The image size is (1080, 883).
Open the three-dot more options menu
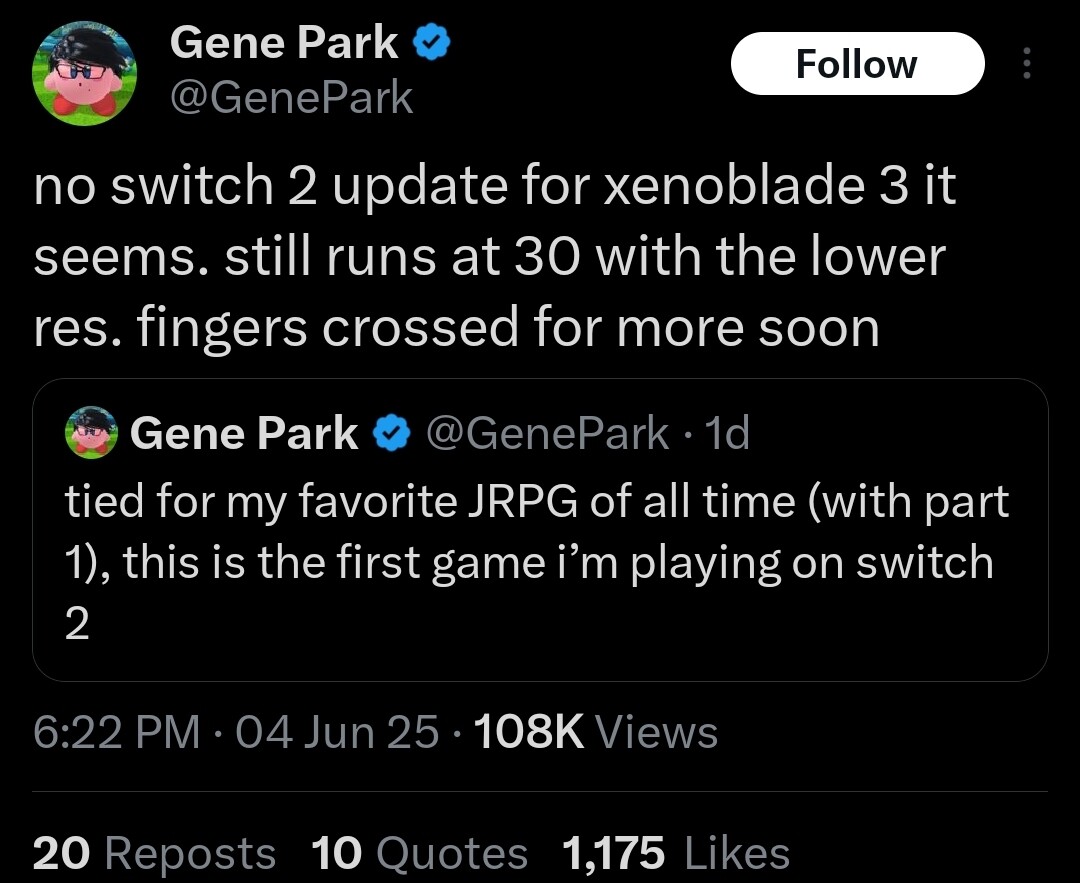1024,64
